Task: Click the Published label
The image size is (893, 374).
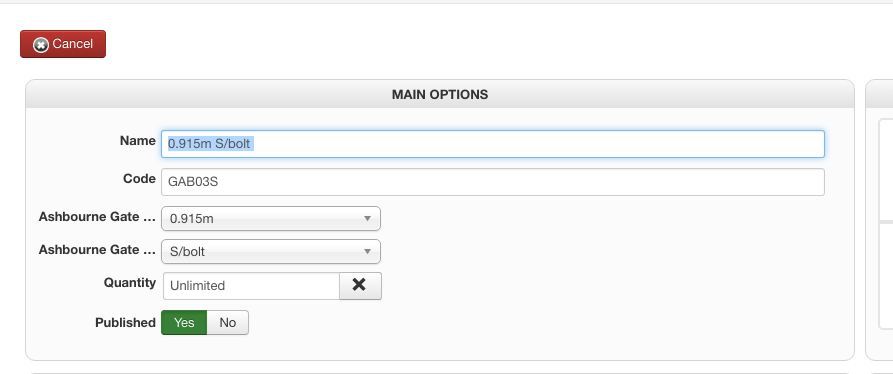Action: (x=125, y=323)
